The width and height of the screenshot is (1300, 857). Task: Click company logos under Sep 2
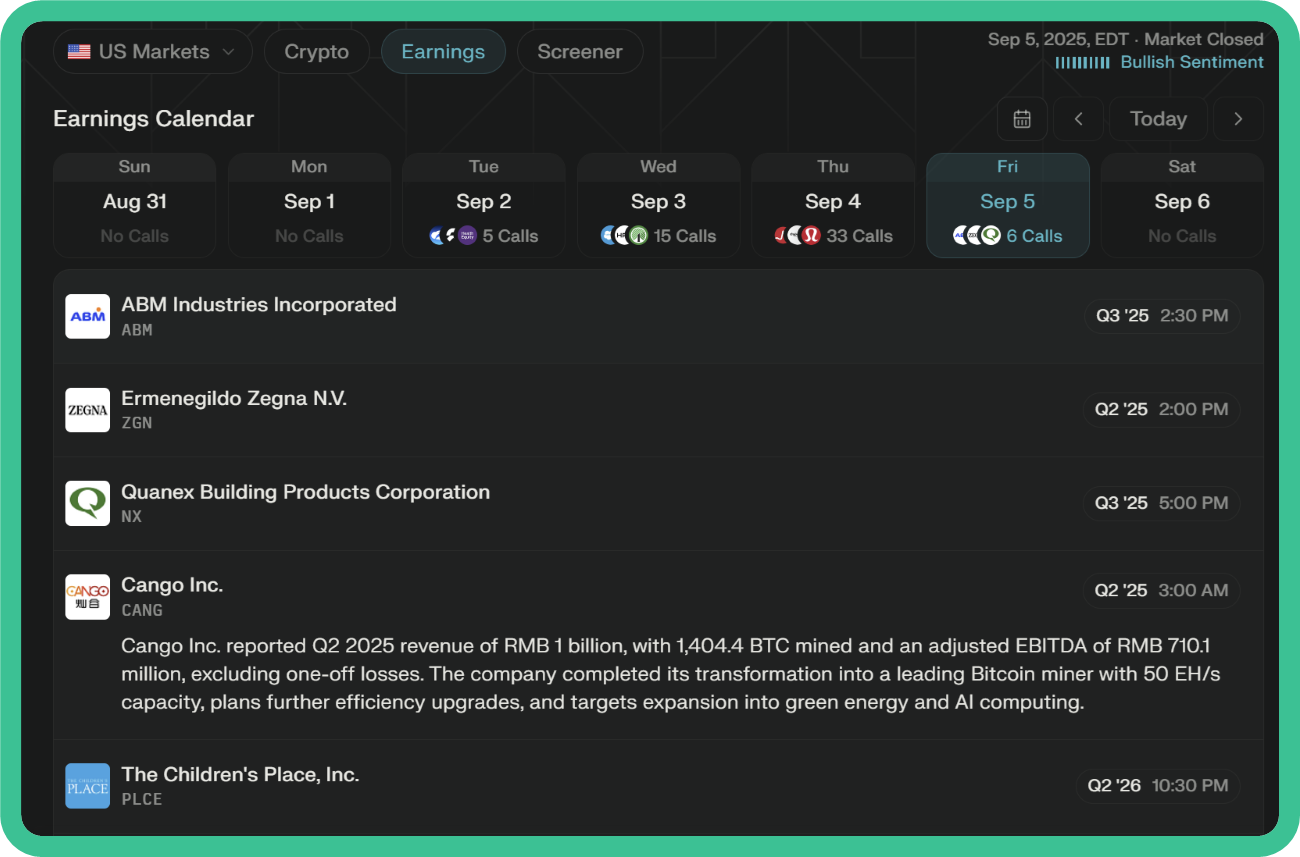(x=453, y=236)
